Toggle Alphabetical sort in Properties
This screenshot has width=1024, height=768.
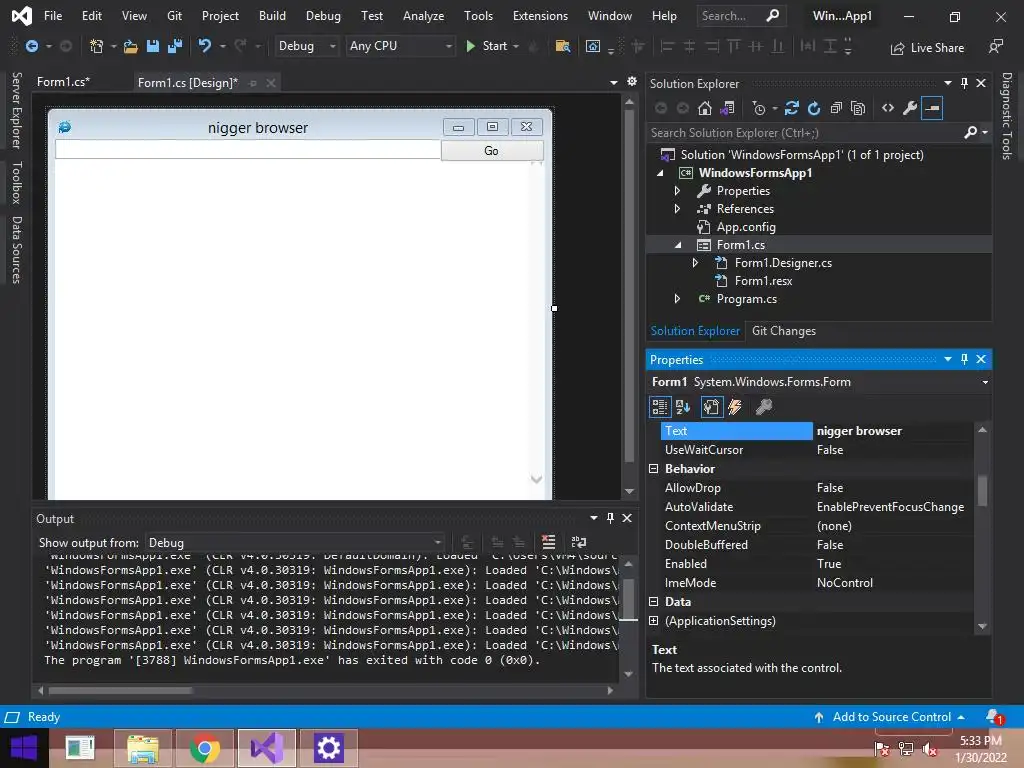[683, 407]
